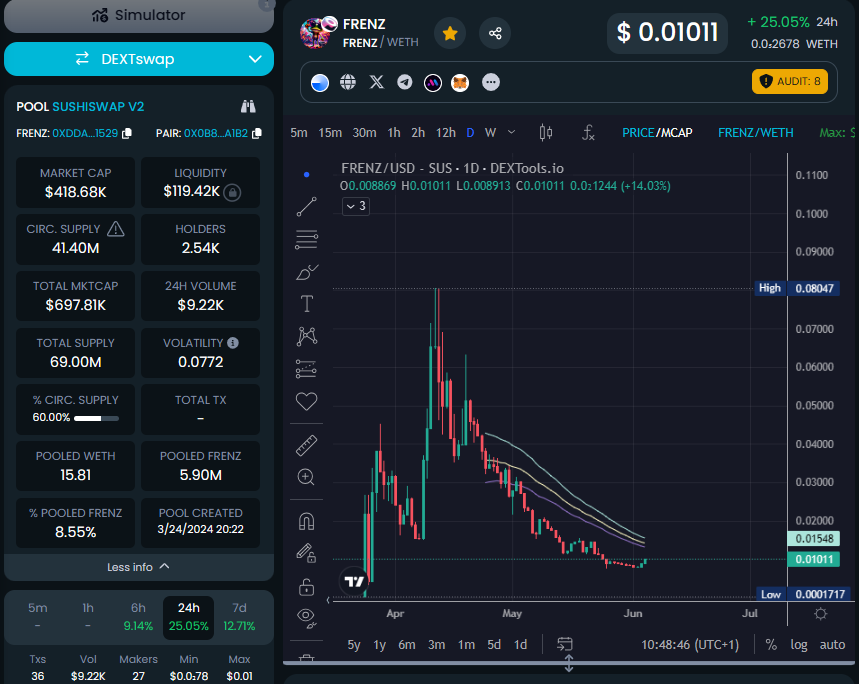Open the blue explorer circle icon link
This screenshot has height=684, width=859.
[x=320, y=83]
